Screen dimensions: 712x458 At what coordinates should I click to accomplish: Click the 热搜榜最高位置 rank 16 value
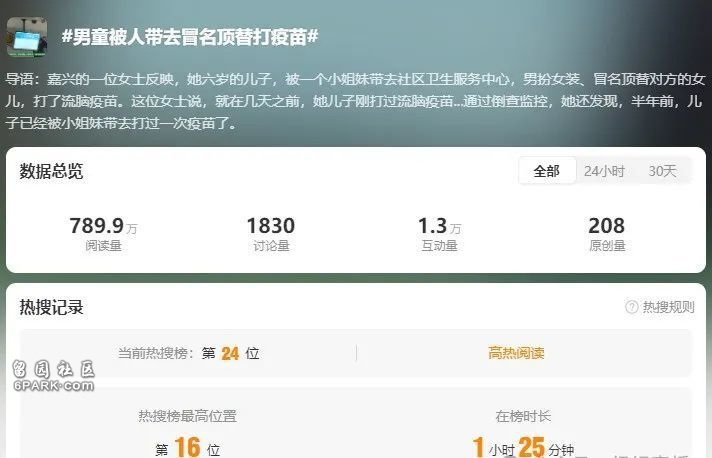coord(188,448)
